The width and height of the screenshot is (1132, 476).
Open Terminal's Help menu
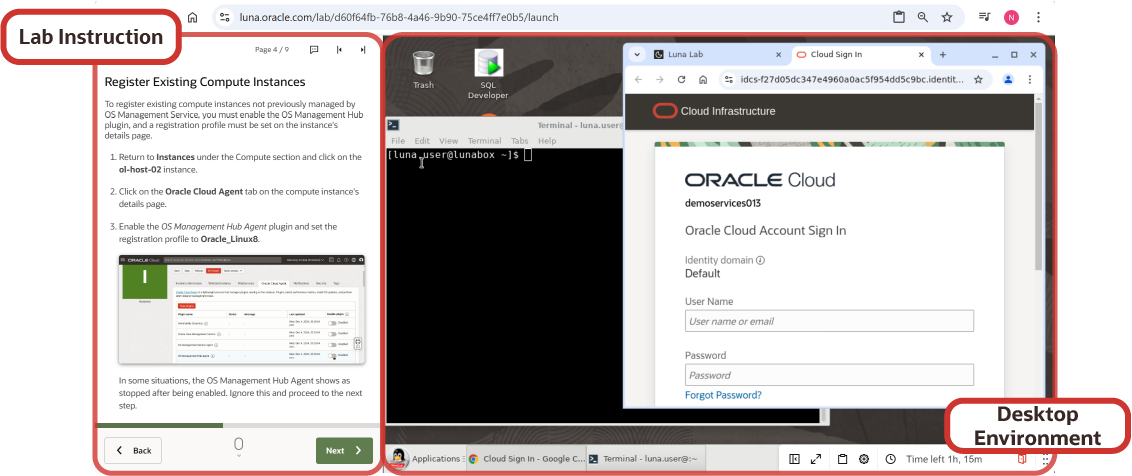pos(547,141)
